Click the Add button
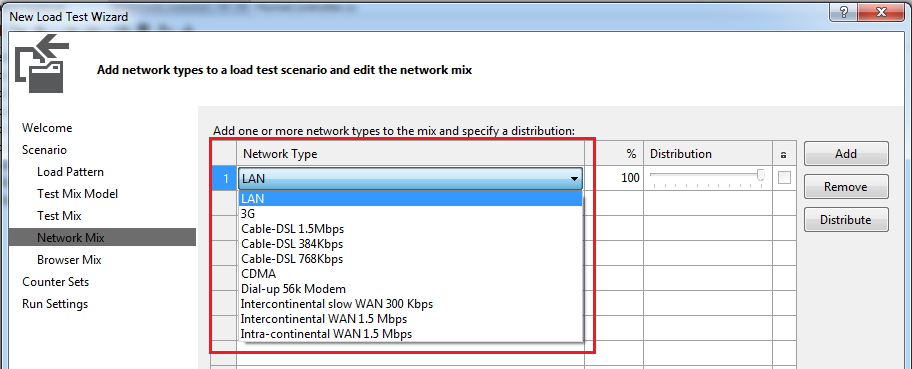Viewport: 912px width, 369px height. (846, 154)
